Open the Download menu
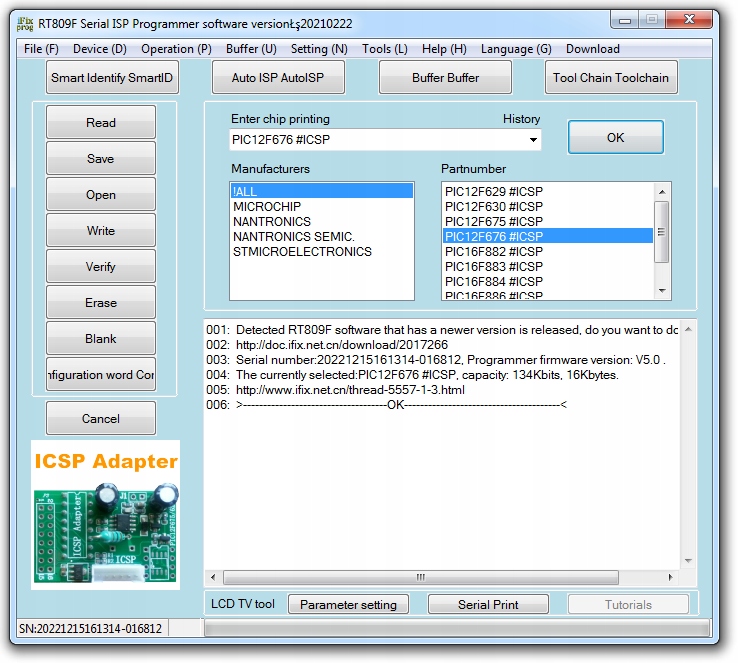739x663 pixels. (592, 49)
